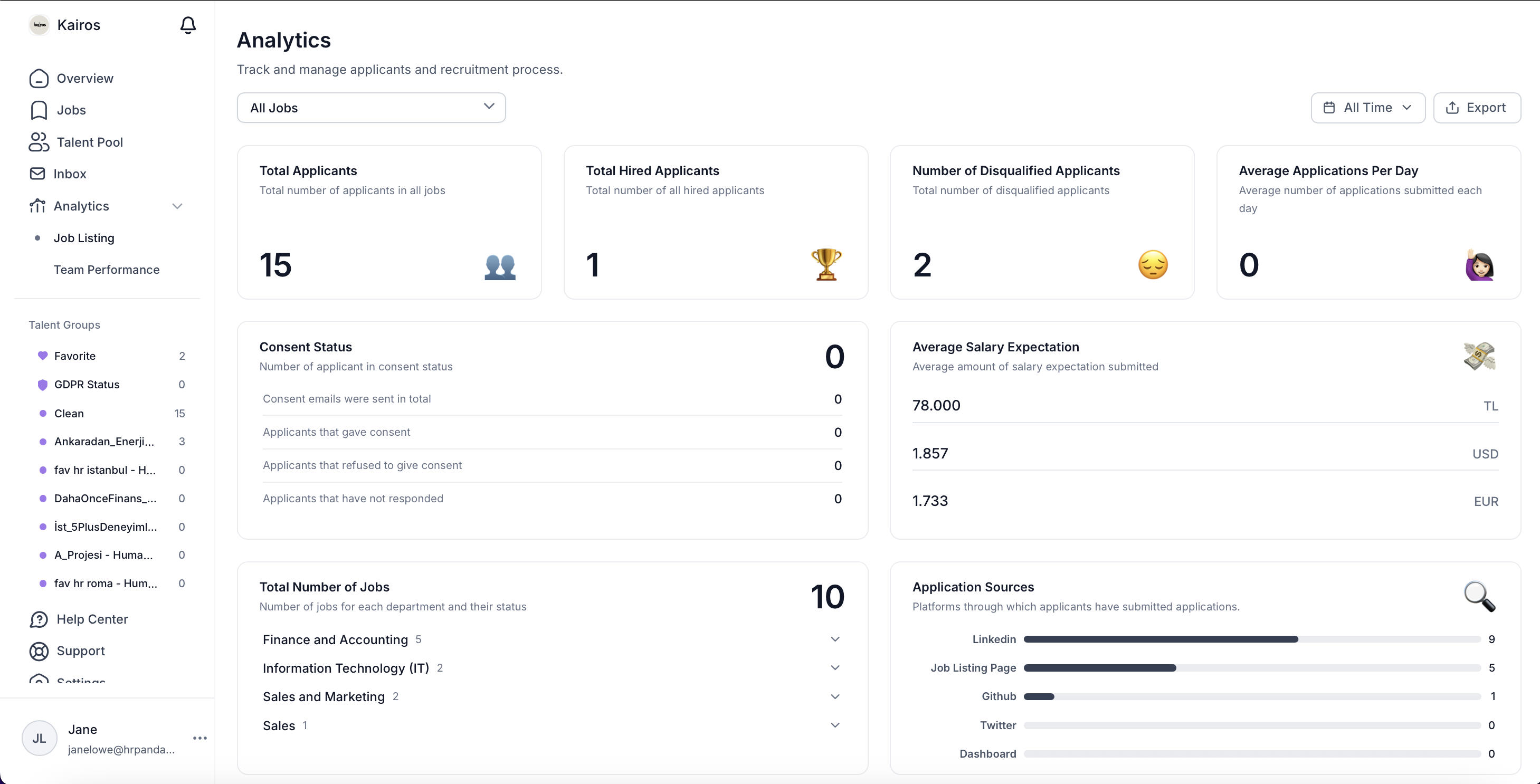Open Overview from the sidebar icon
Screen dimensions: 1540x784
coord(39,78)
